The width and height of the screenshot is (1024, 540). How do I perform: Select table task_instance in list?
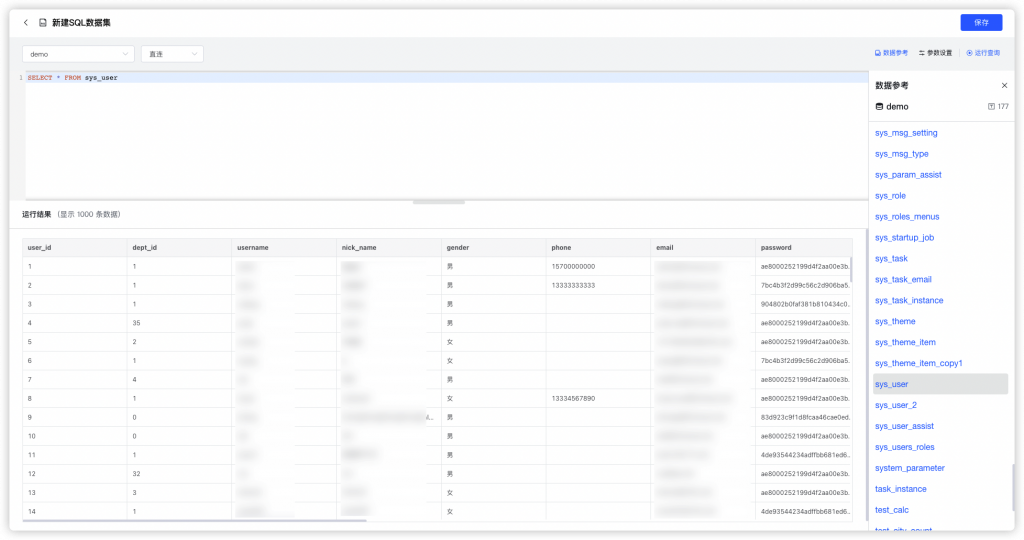(900, 488)
